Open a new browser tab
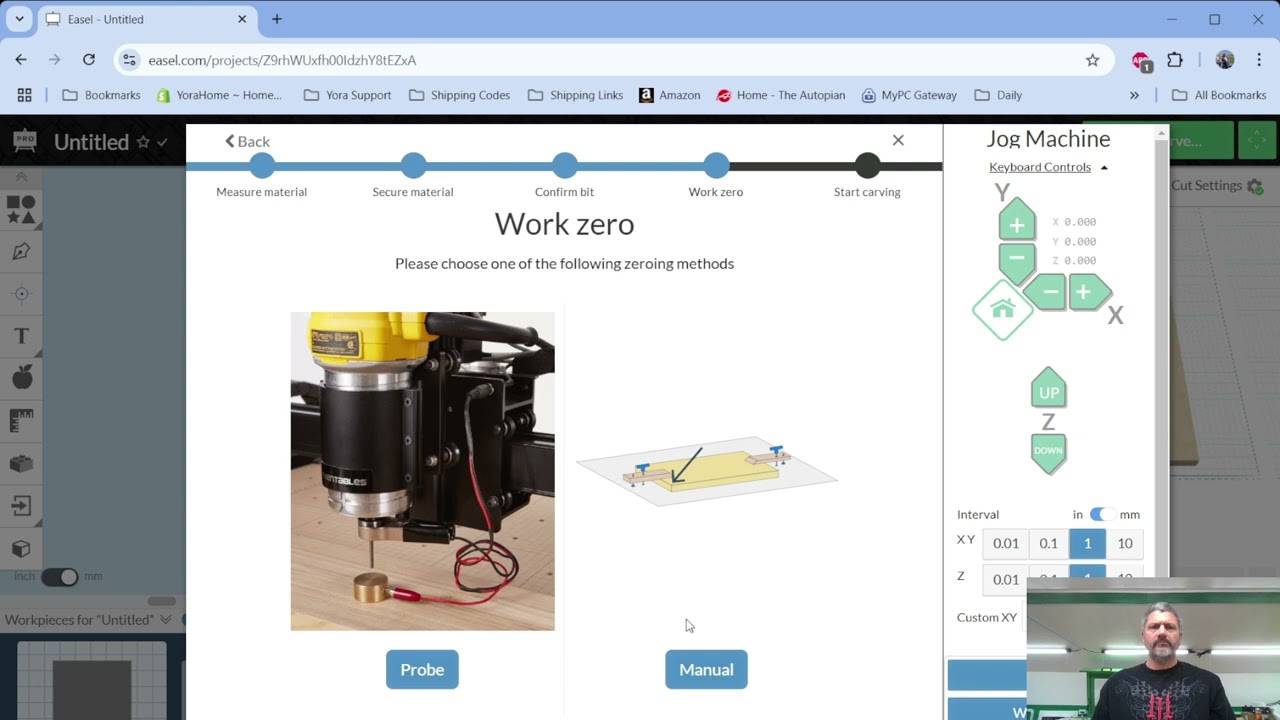The width and height of the screenshot is (1280, 720). [277, 19]
